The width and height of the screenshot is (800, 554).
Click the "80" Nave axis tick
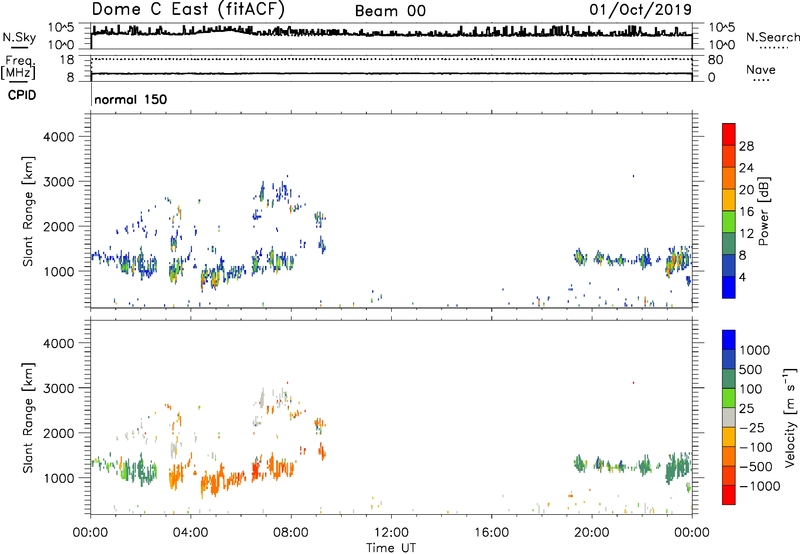coord(715,60)
